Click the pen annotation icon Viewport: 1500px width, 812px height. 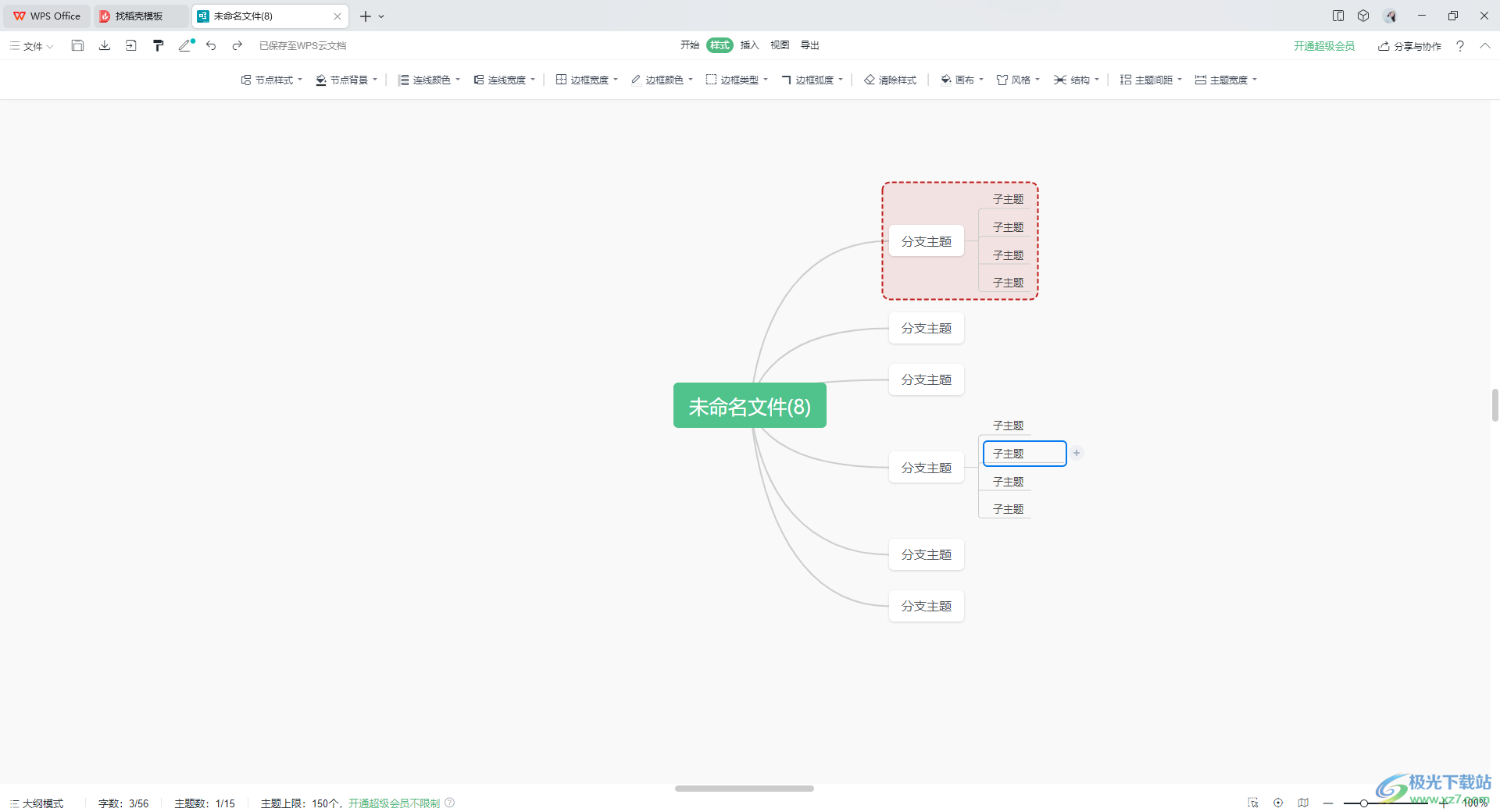186,46
